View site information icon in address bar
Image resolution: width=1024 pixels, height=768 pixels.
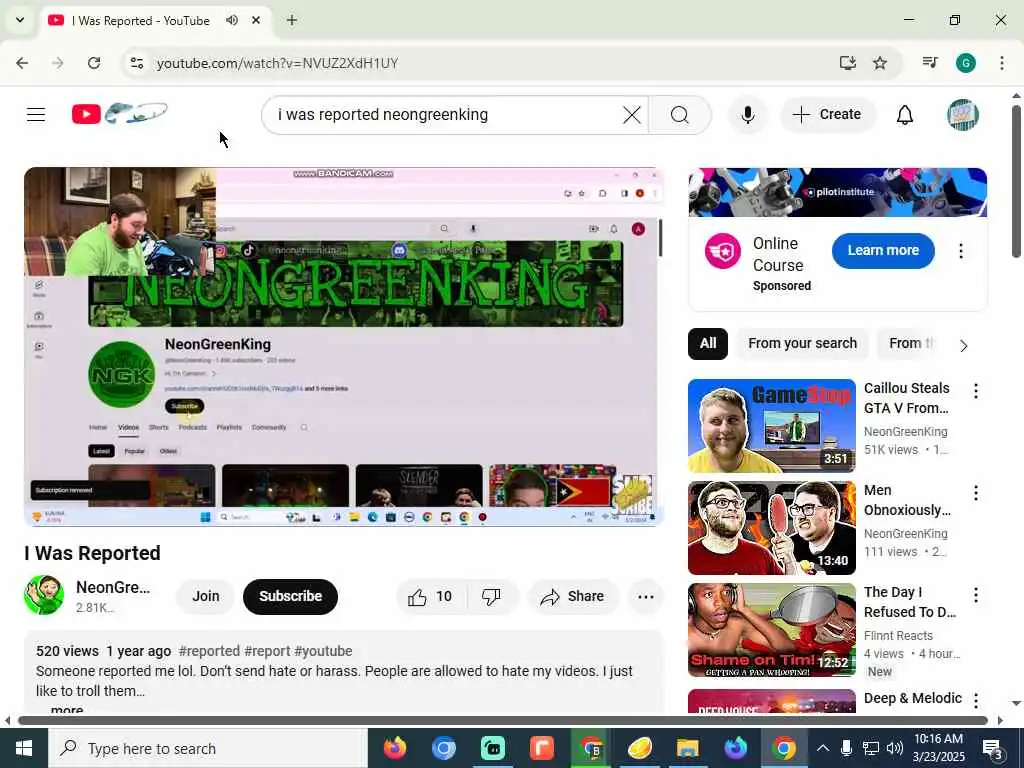(x=136, y=63)
